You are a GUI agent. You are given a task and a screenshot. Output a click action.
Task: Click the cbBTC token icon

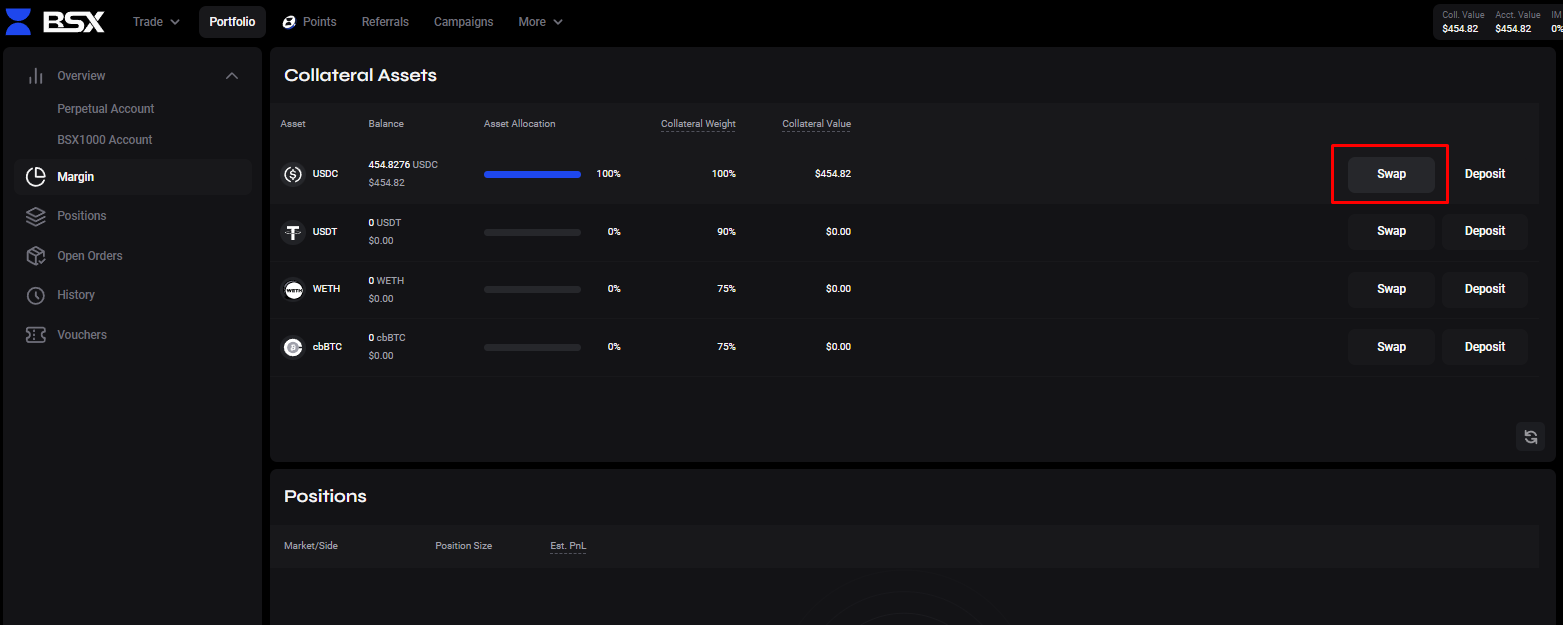[293, 347]
